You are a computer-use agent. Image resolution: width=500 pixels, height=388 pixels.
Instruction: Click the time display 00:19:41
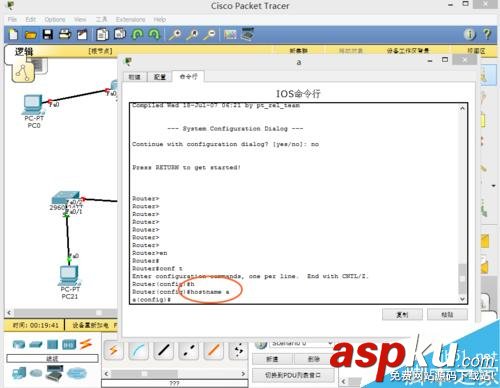pyautogui.click(x=35, y=325)
